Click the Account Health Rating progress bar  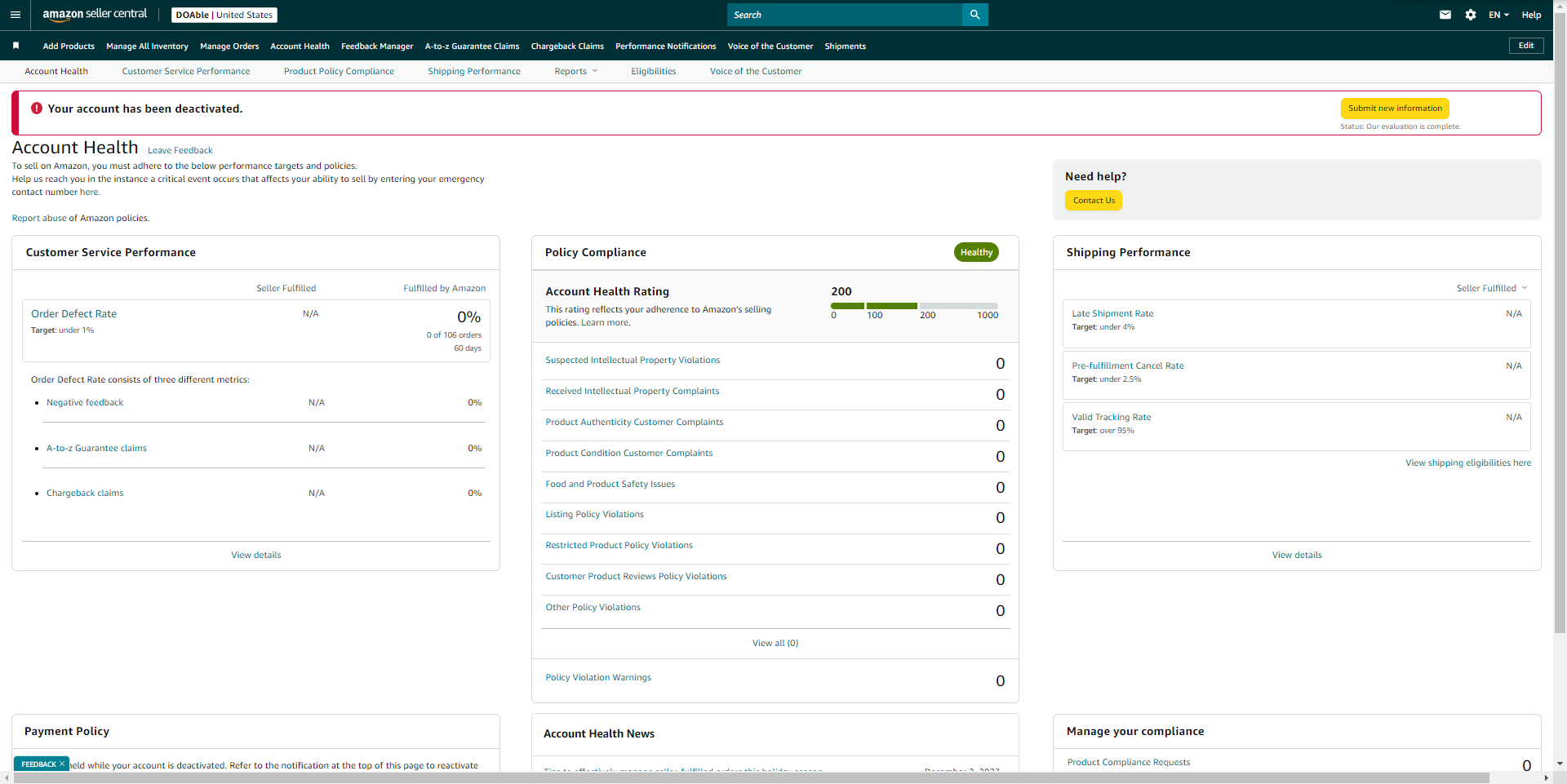coord(914,306)
